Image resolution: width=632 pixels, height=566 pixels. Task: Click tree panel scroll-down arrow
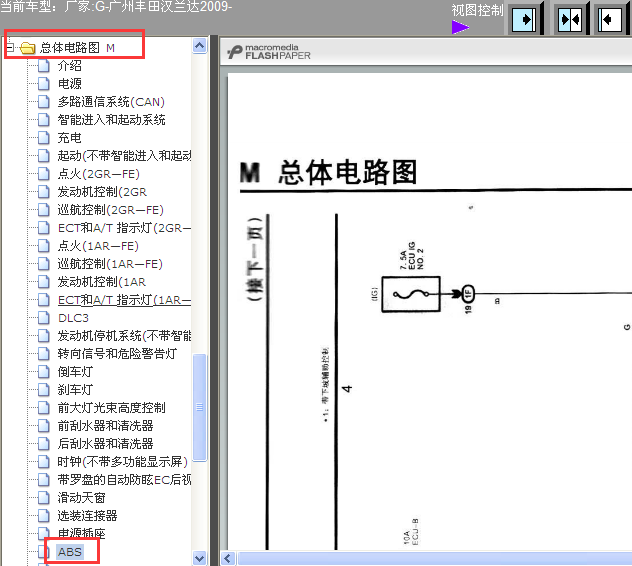pos(200,558)
